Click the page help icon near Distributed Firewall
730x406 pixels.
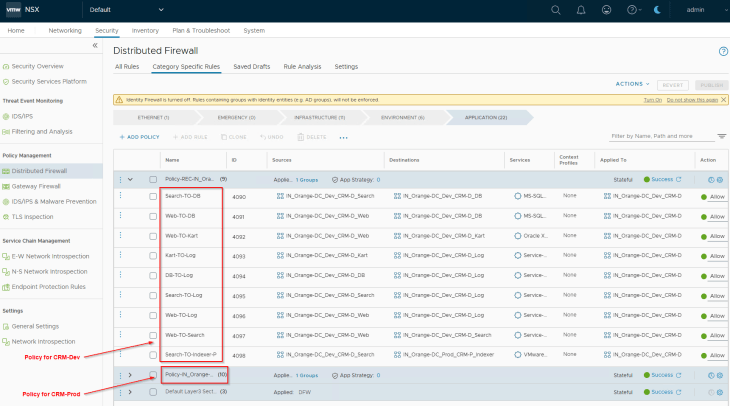point(723,51)
